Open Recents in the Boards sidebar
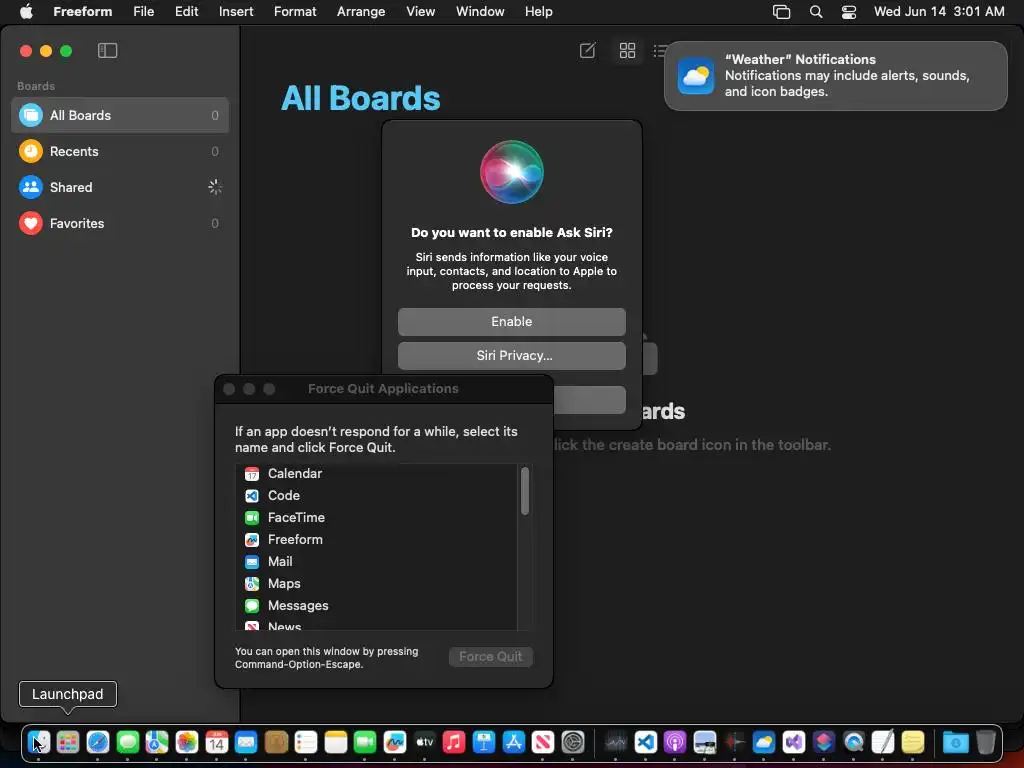 click(x=120, y=151)
